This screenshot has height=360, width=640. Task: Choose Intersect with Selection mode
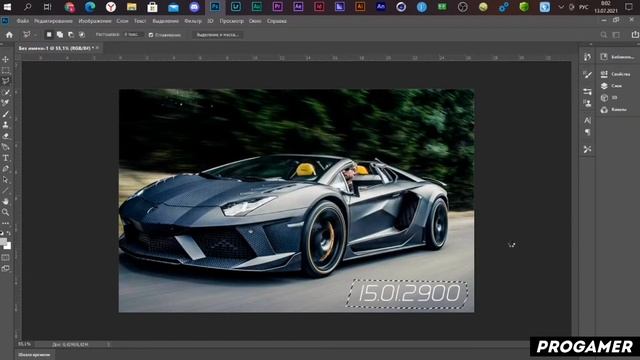coord(82,35)
